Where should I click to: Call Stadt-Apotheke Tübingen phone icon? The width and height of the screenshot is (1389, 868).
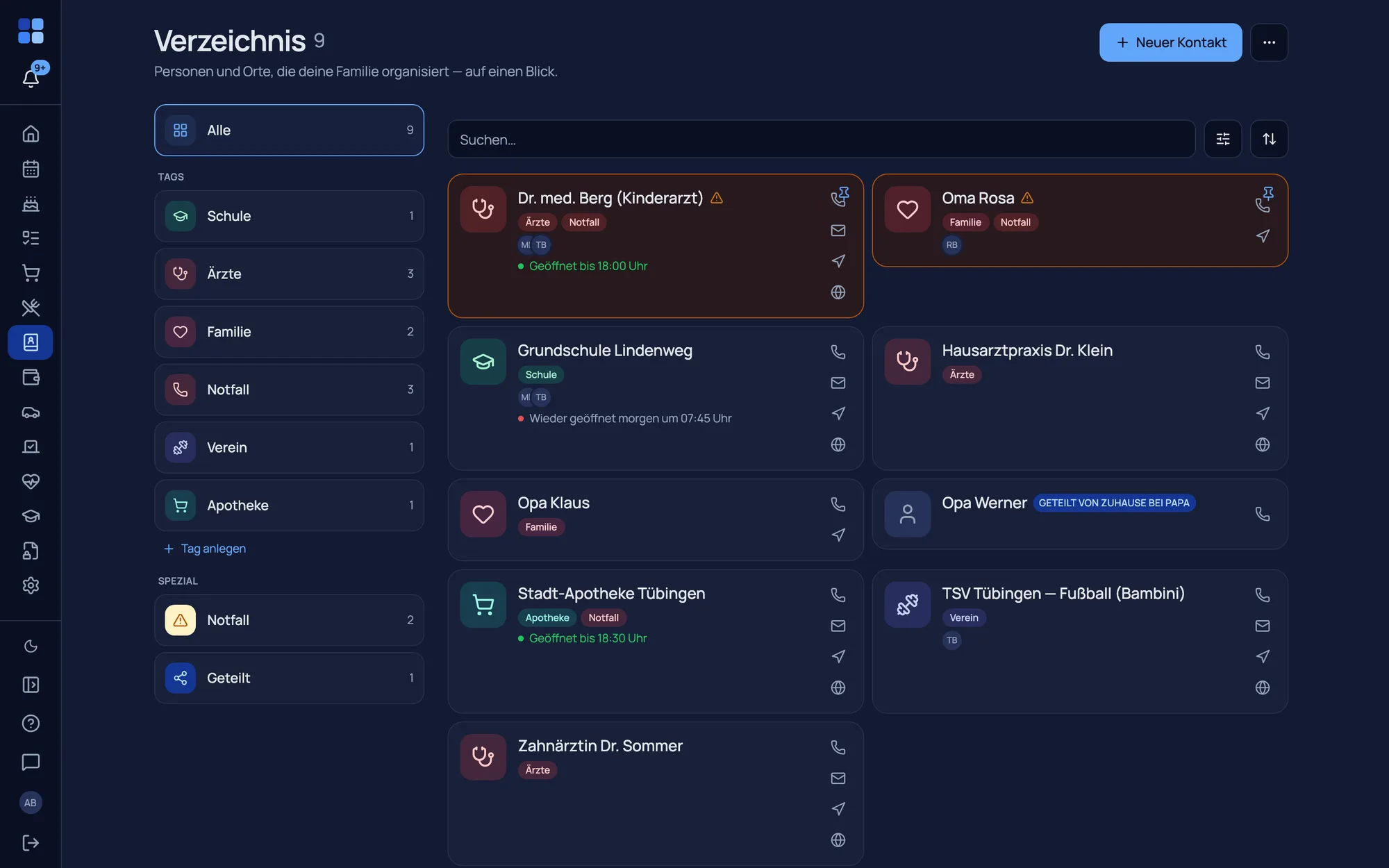(x=838, y=595)
